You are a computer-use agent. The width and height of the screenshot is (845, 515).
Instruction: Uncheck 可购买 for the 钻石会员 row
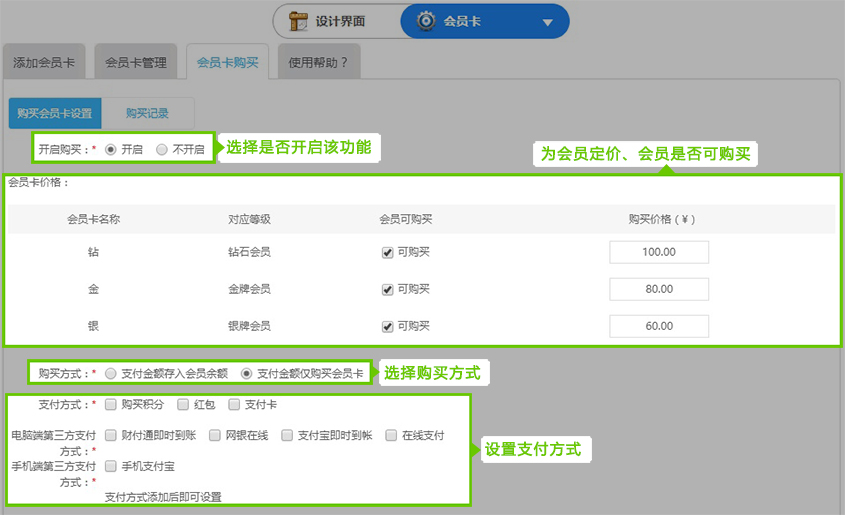[x=387, y=253]
